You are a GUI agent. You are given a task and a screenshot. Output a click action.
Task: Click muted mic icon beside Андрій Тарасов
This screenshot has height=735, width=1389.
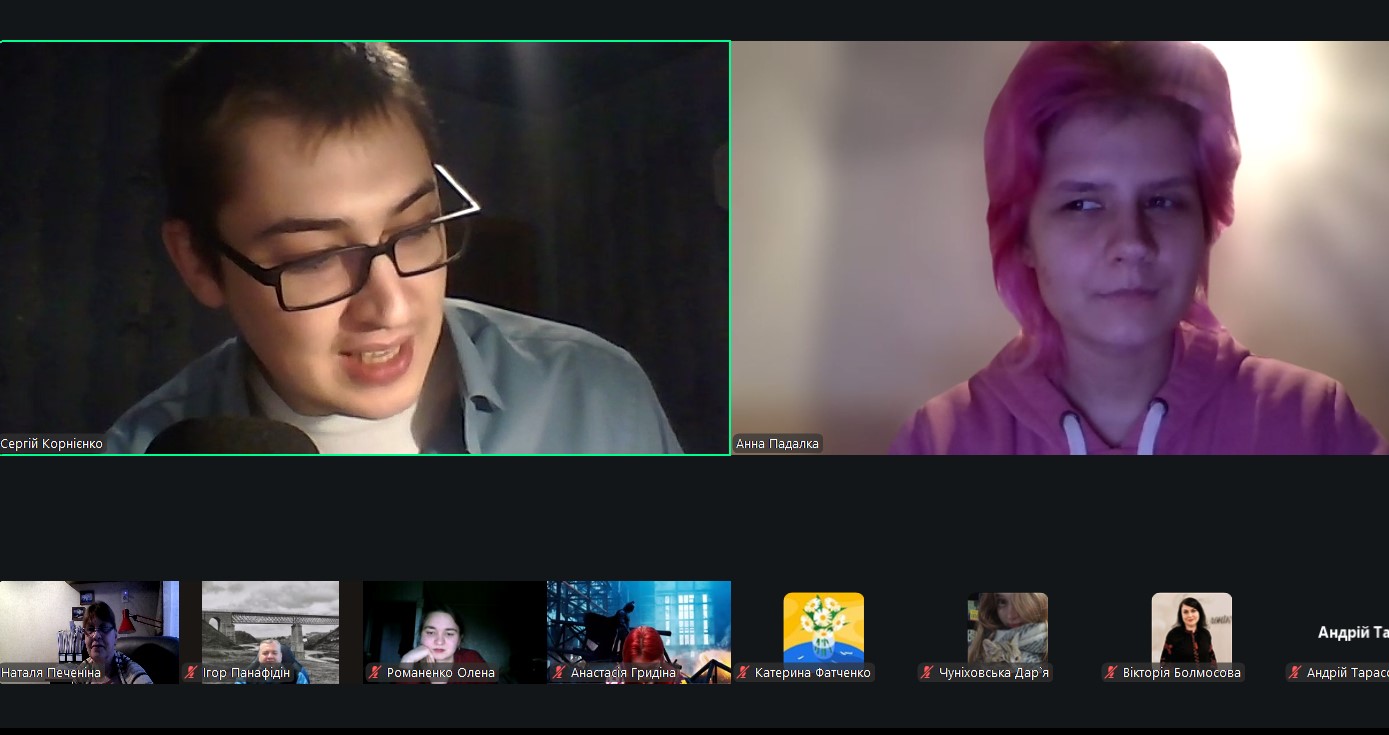(1295, 673)
